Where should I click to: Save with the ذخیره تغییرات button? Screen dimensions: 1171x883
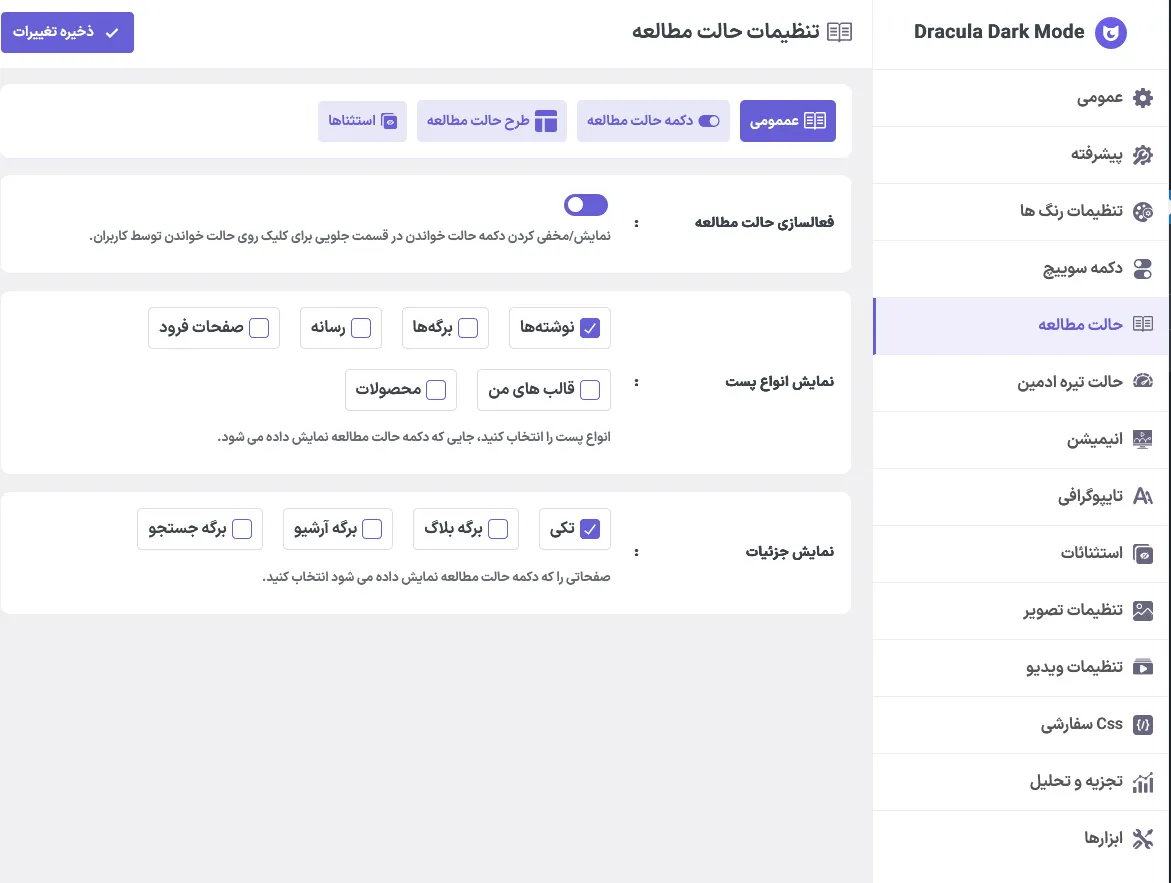(x=67, y=33)
